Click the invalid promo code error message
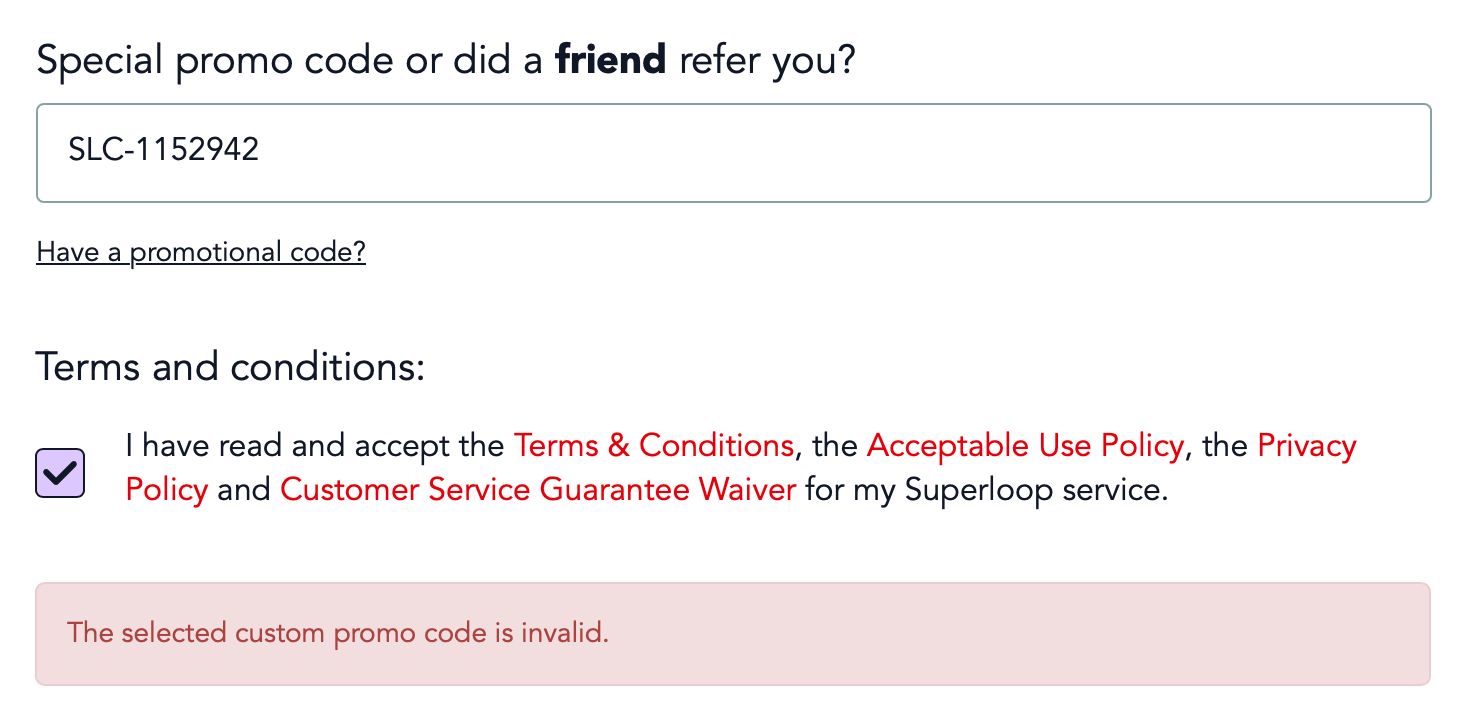Screen dimensions: 1466x712 coord(337,633)
